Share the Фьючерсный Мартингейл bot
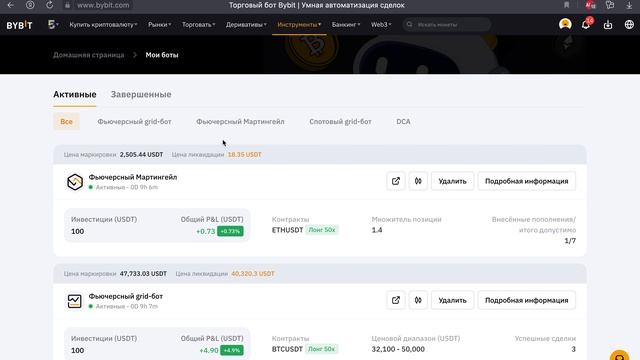 click(396, 181)
